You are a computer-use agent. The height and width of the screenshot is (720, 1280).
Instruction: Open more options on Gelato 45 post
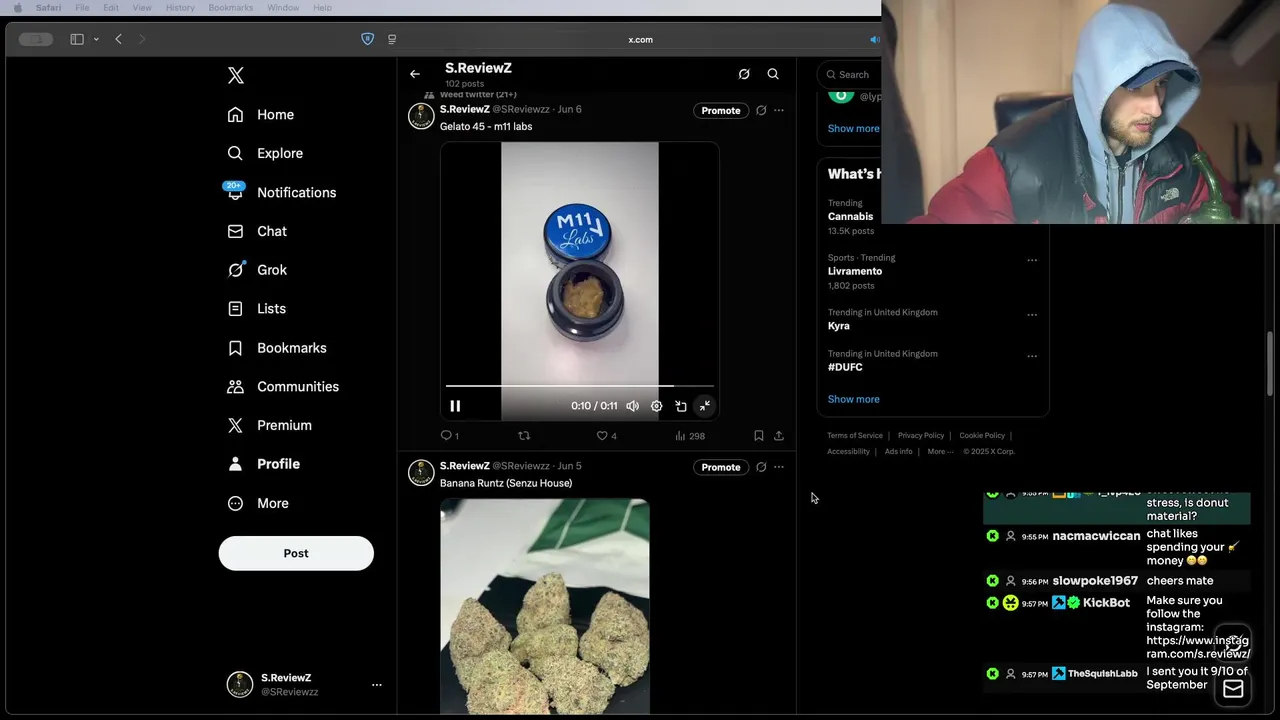pyautogui.click(x=779, y=111)
